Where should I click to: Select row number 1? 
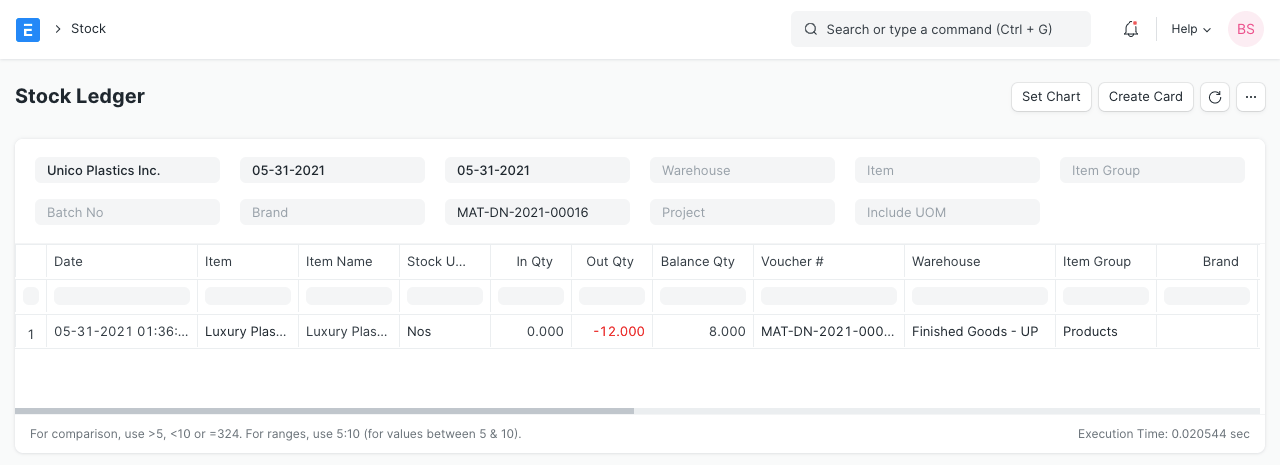click(x=30, y=332)
